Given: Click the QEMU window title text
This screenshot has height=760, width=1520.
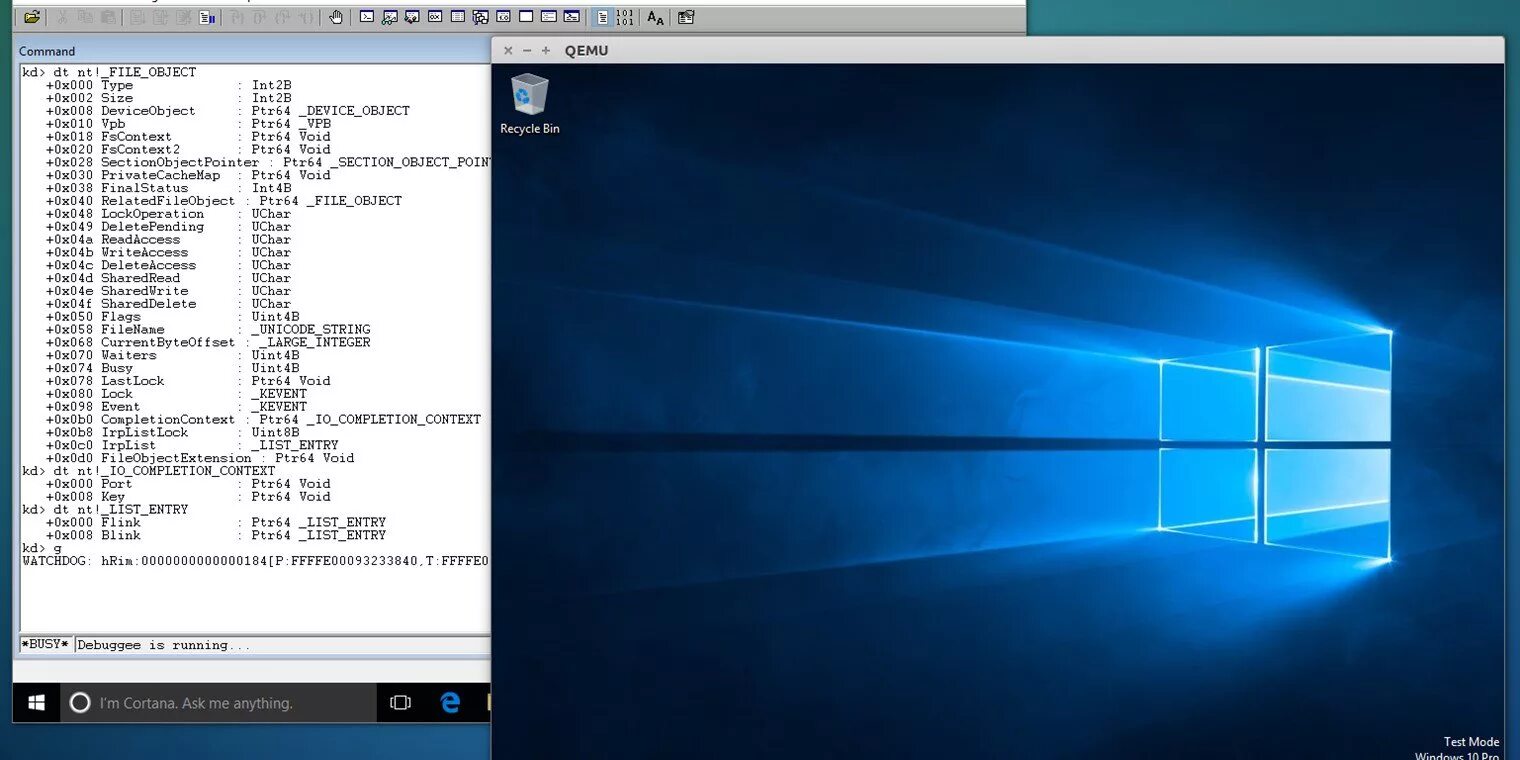Looking at the screenshot, I should [587, 50].
